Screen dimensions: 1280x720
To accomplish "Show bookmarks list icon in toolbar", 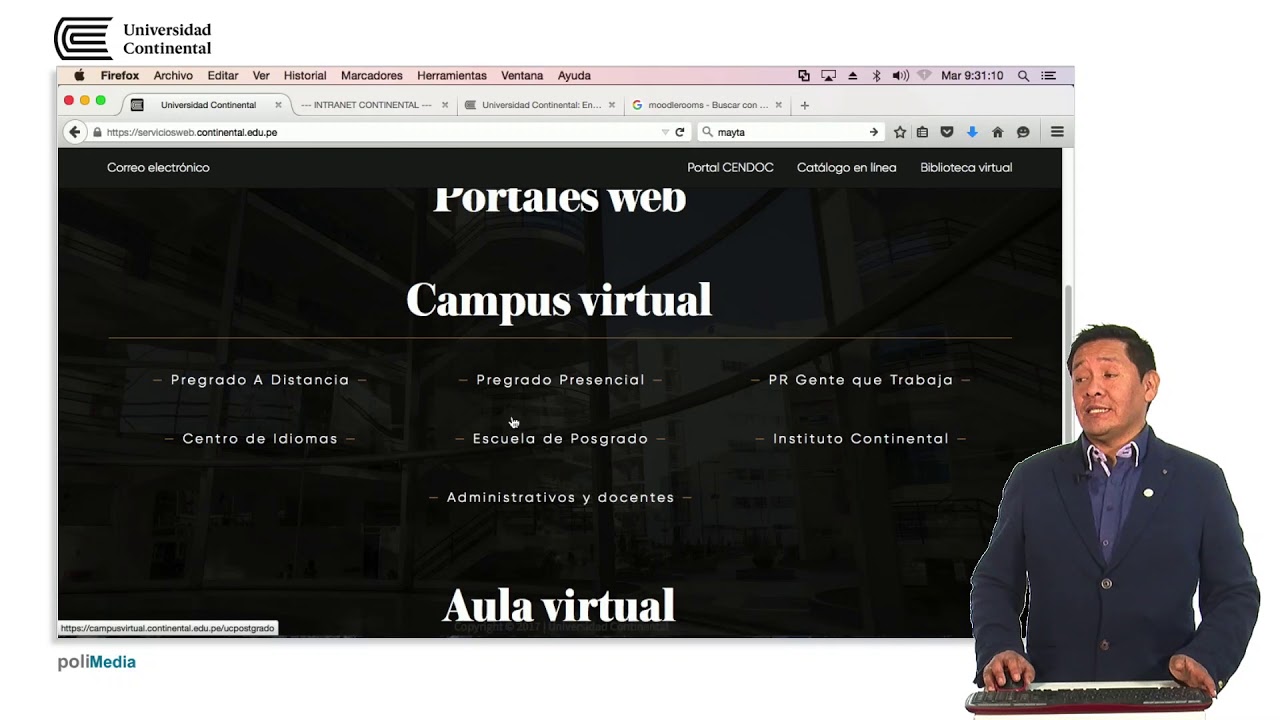I will (x=922, y=132).
